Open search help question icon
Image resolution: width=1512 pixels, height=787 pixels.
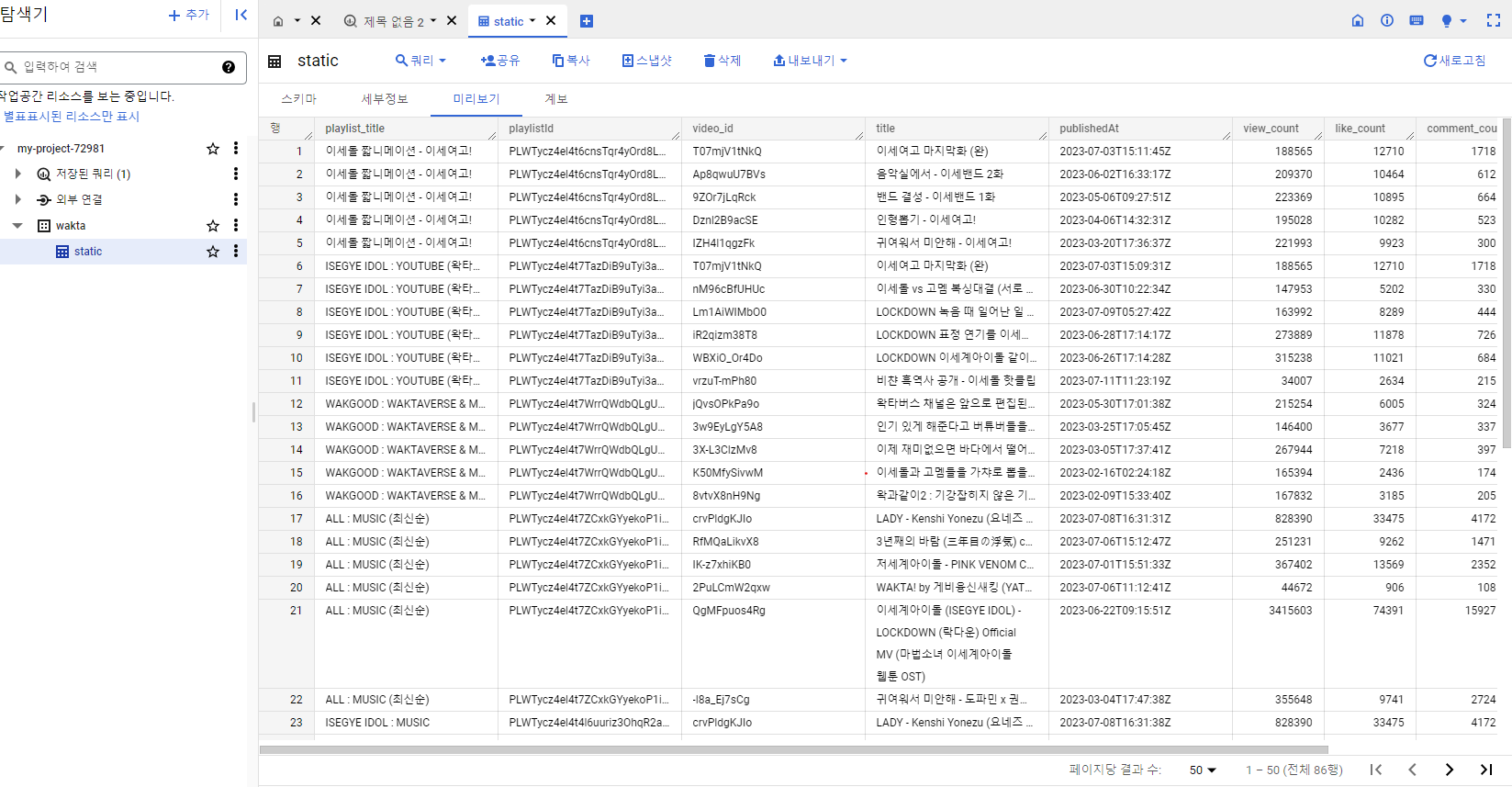click(229, 67)
